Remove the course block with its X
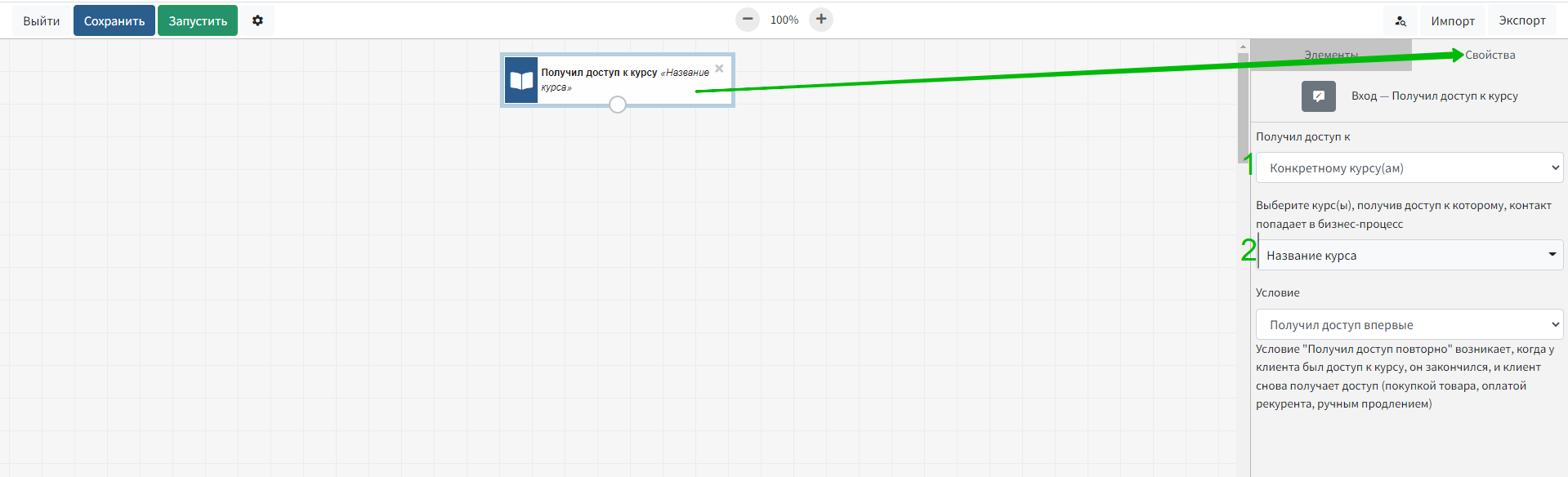Viewport: 1568px width, 477px height. coord(719,69)
